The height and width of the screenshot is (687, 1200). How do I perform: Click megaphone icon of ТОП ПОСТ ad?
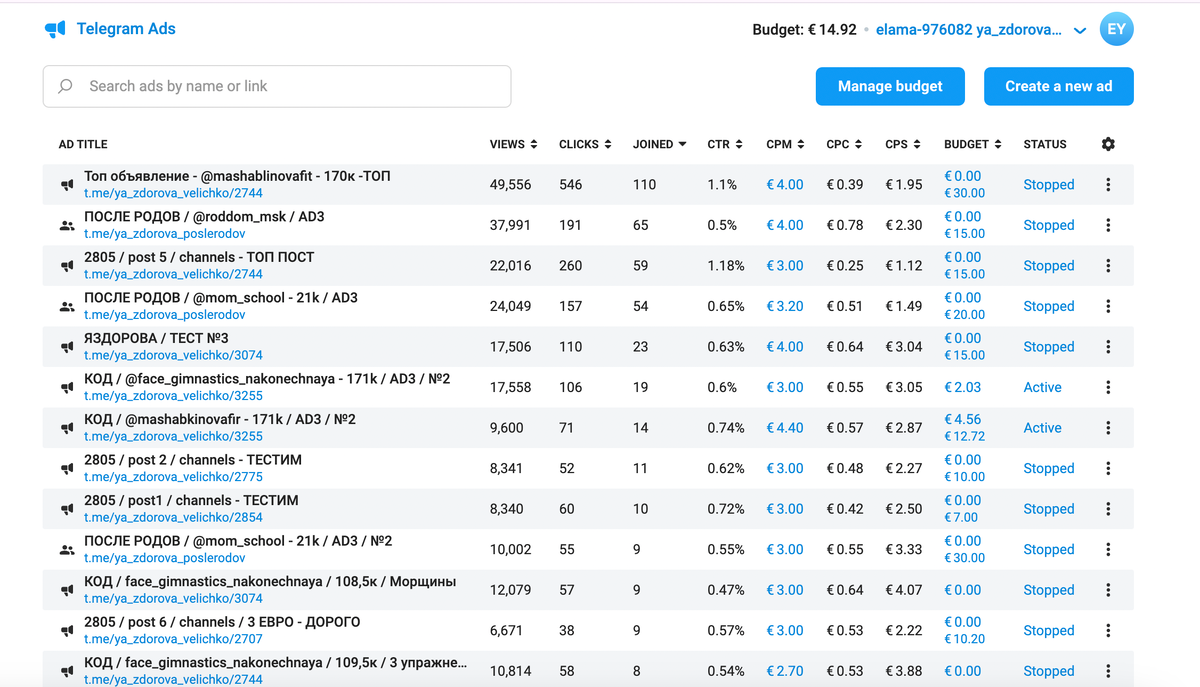(67, 266)
